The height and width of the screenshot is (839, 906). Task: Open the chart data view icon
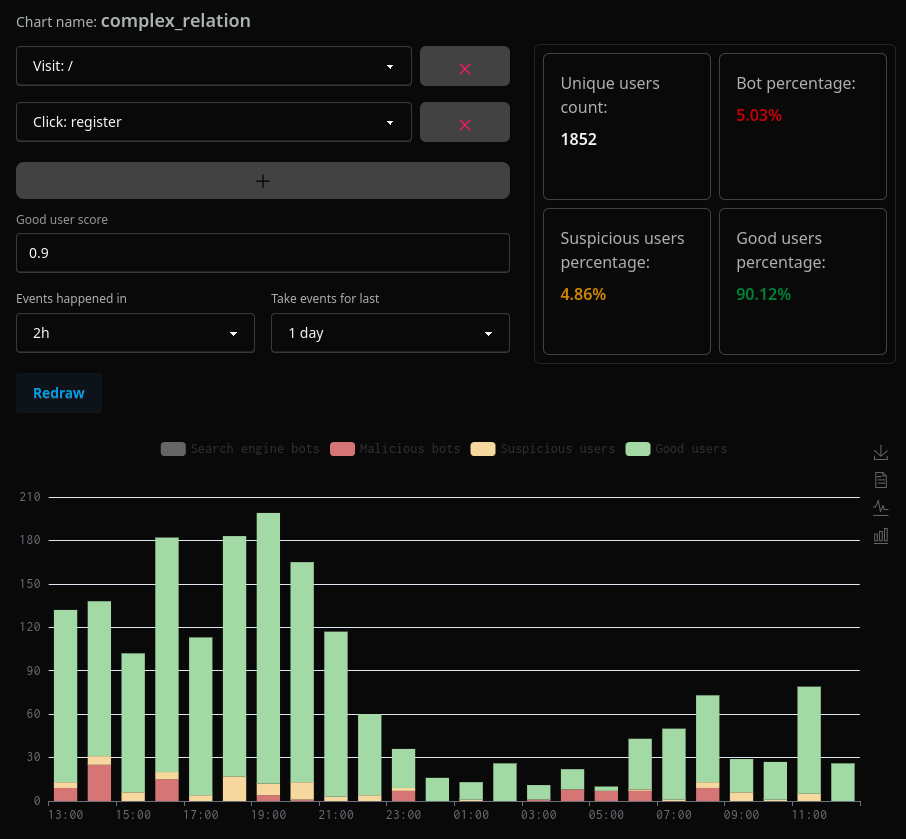click(880, 480)
